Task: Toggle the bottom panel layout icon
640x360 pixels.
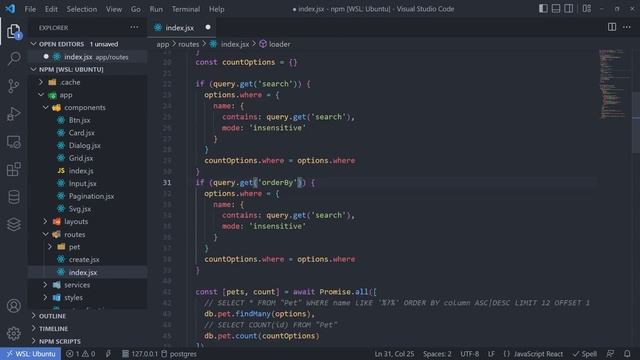Action: pos(556,9)
